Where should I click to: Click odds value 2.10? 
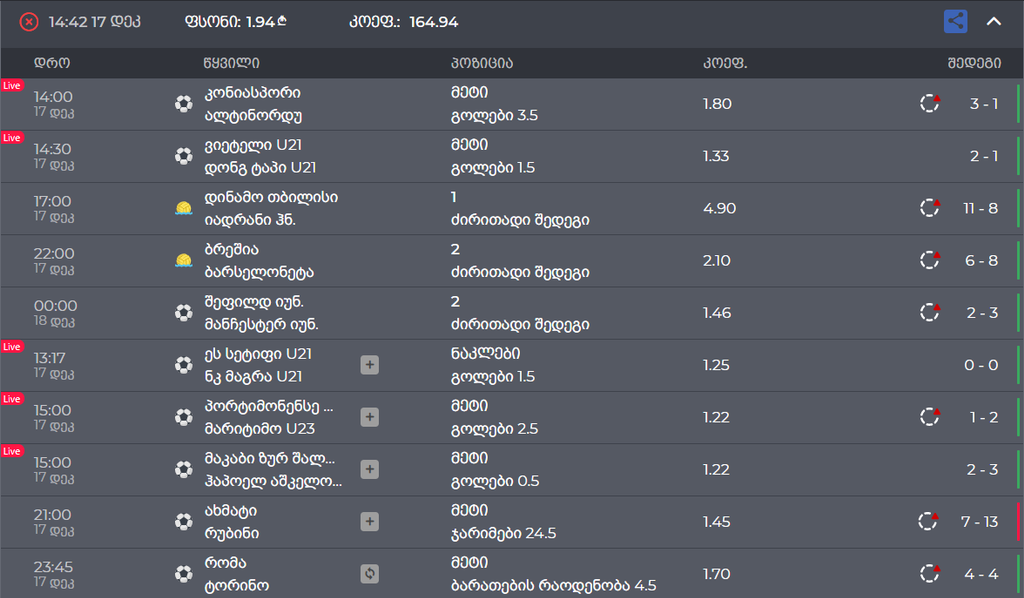(716, 260)
